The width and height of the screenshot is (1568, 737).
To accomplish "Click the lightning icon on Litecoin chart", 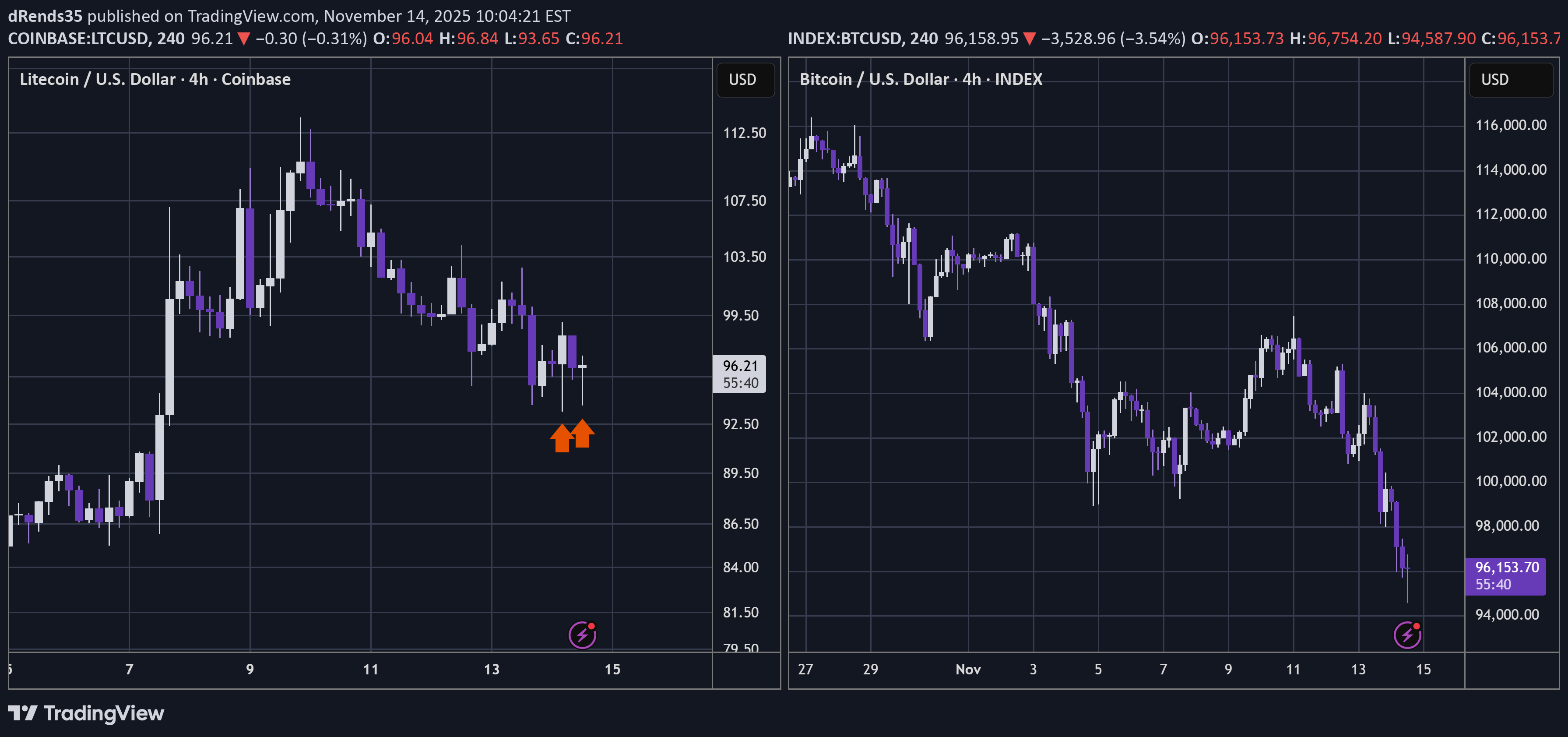I will 582,635.
